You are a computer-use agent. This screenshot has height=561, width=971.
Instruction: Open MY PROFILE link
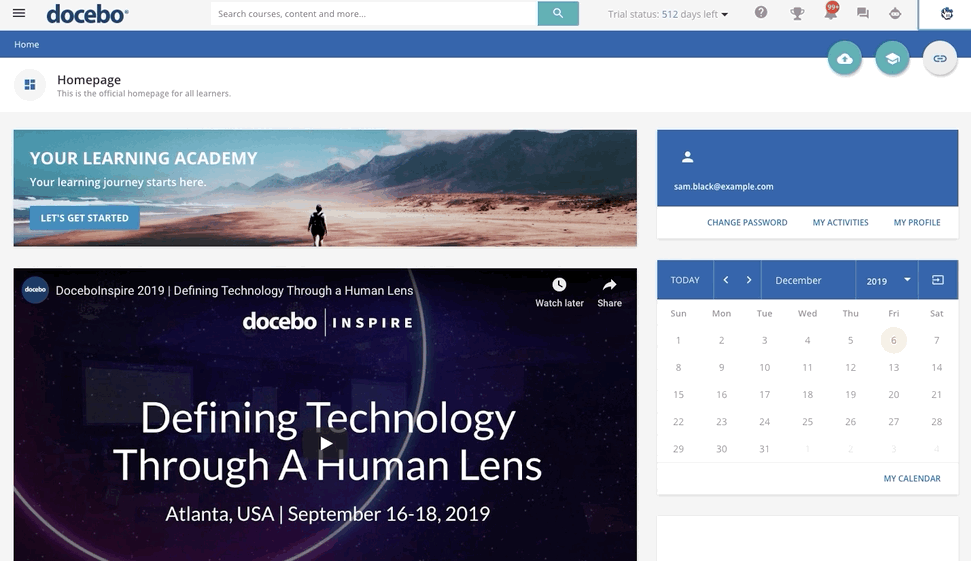point(917,222)
